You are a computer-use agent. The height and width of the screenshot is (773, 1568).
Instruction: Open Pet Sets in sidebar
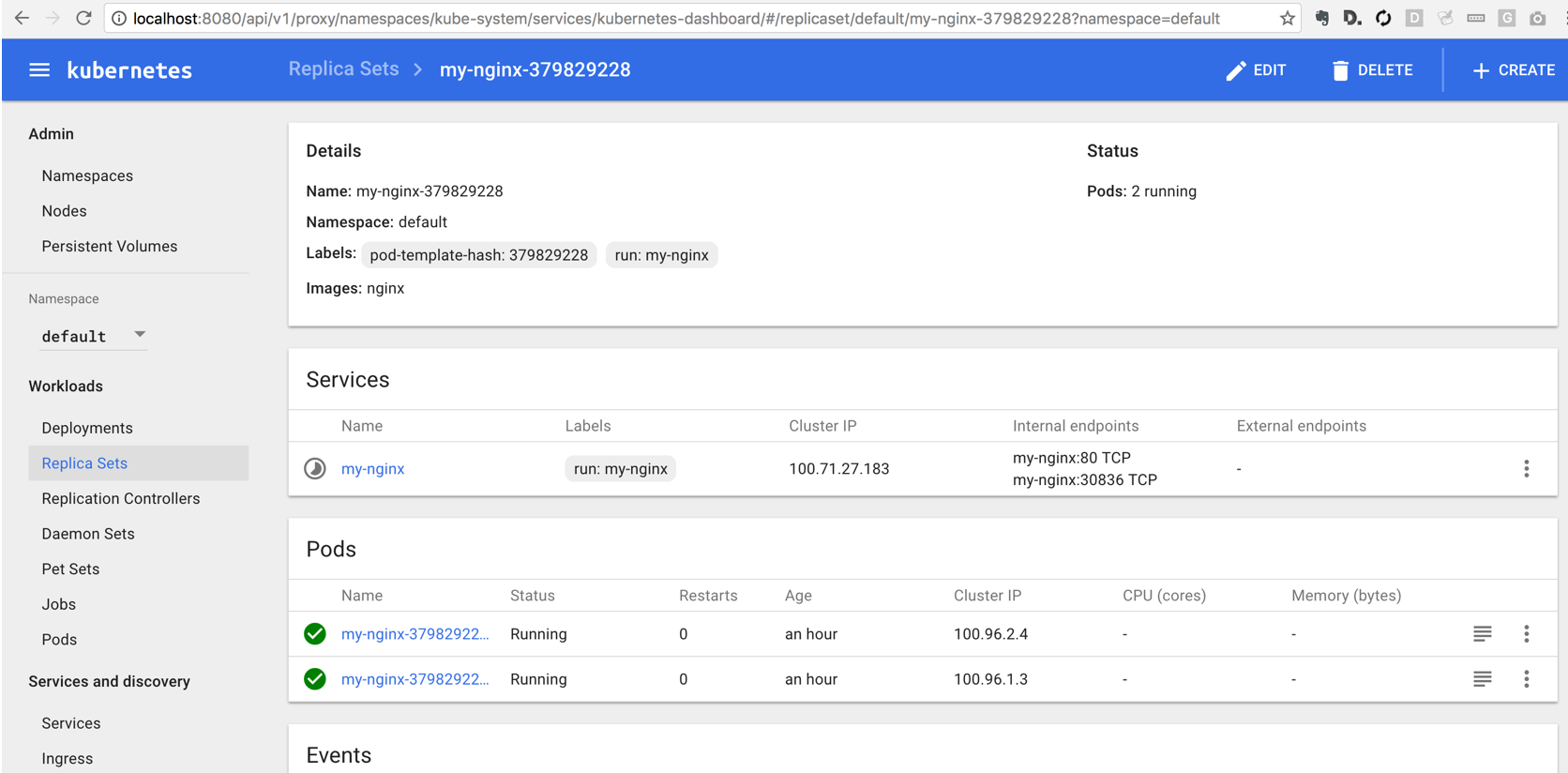pos(70,569)
